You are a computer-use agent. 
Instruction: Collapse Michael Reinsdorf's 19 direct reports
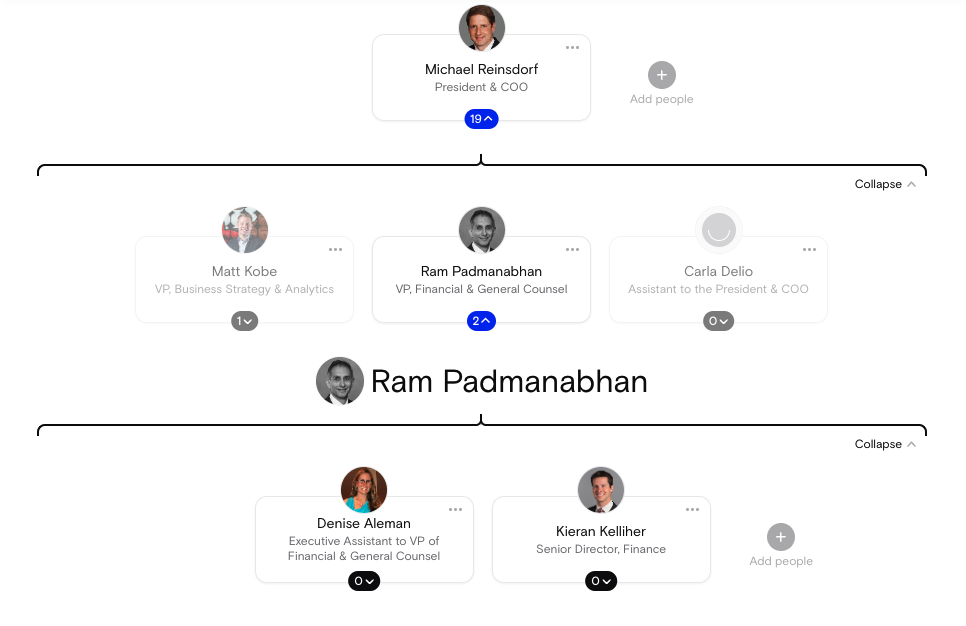coord(481,118)
